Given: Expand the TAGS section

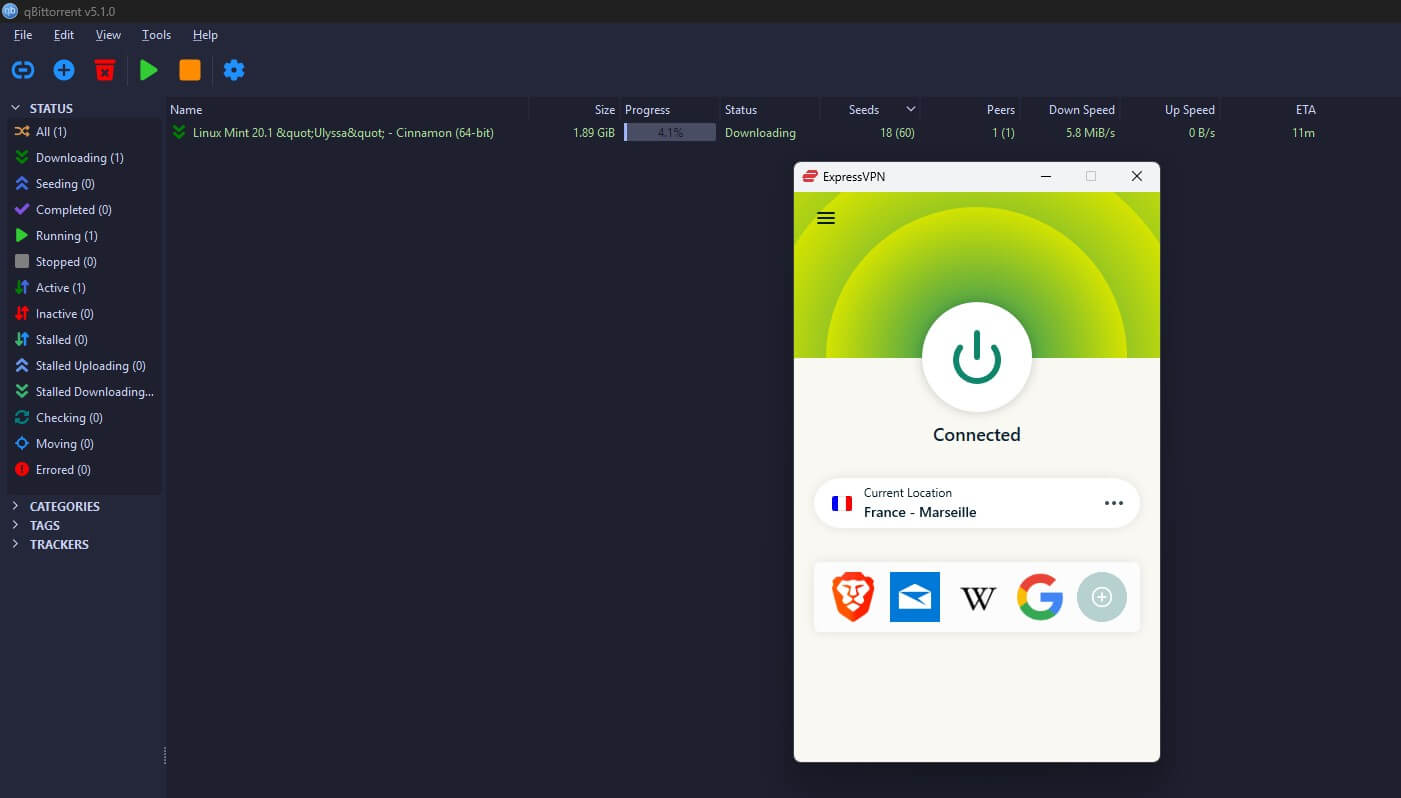Looking at the screenshot, I should click(15, 525).
